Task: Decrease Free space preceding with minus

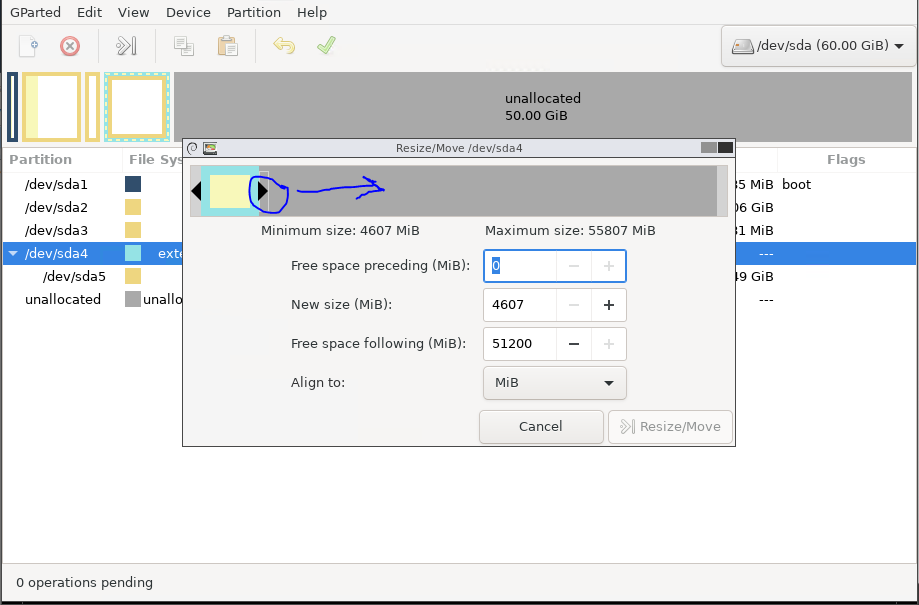Action: (x=574, y=266)
